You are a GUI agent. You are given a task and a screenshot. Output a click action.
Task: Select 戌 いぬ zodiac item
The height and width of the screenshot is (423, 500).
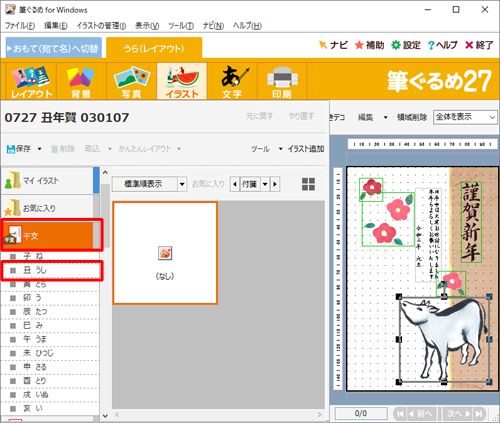50,395
